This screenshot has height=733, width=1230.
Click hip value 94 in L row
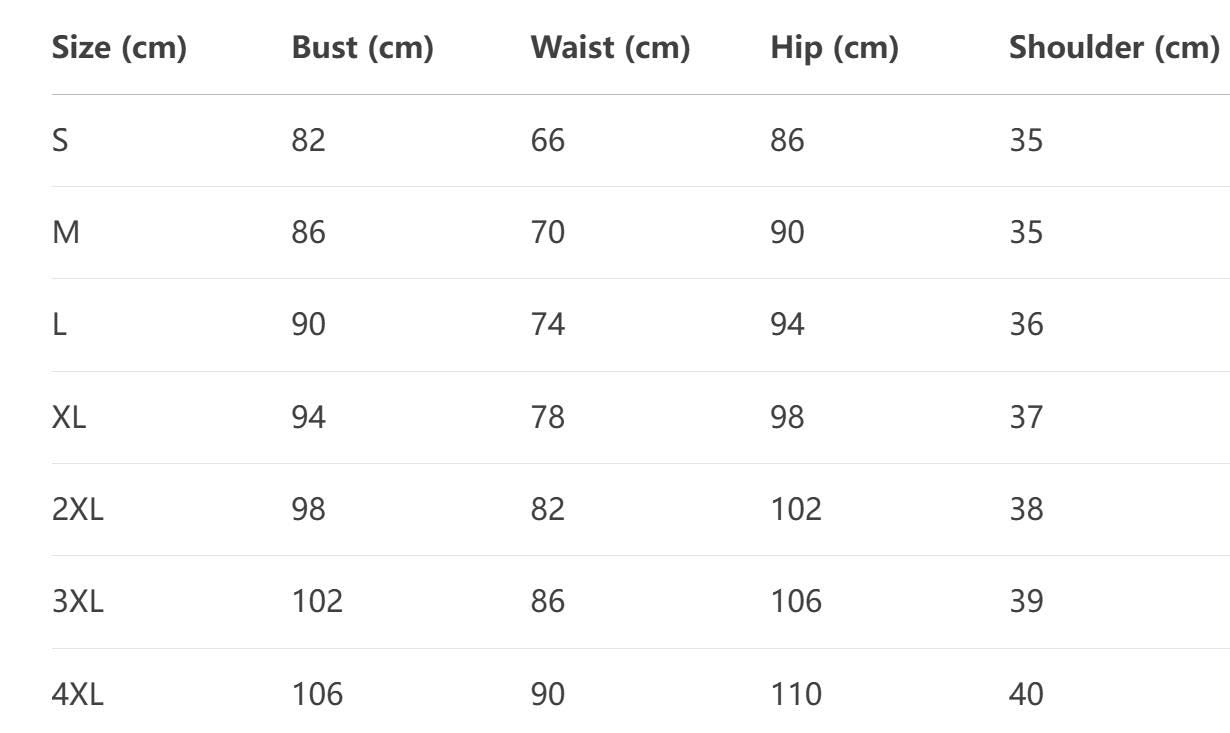pyautogui.click(x=787, y=325)
